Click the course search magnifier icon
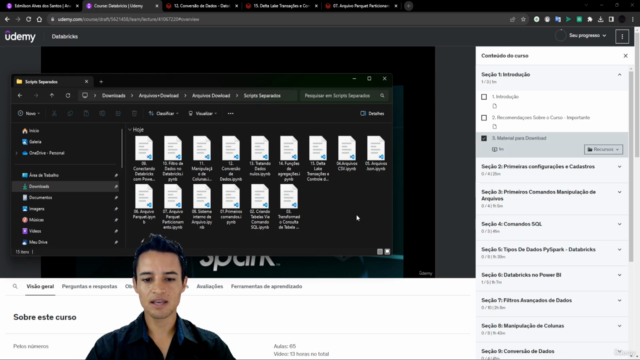Screen dimensions: 640x360 [15, 287]
